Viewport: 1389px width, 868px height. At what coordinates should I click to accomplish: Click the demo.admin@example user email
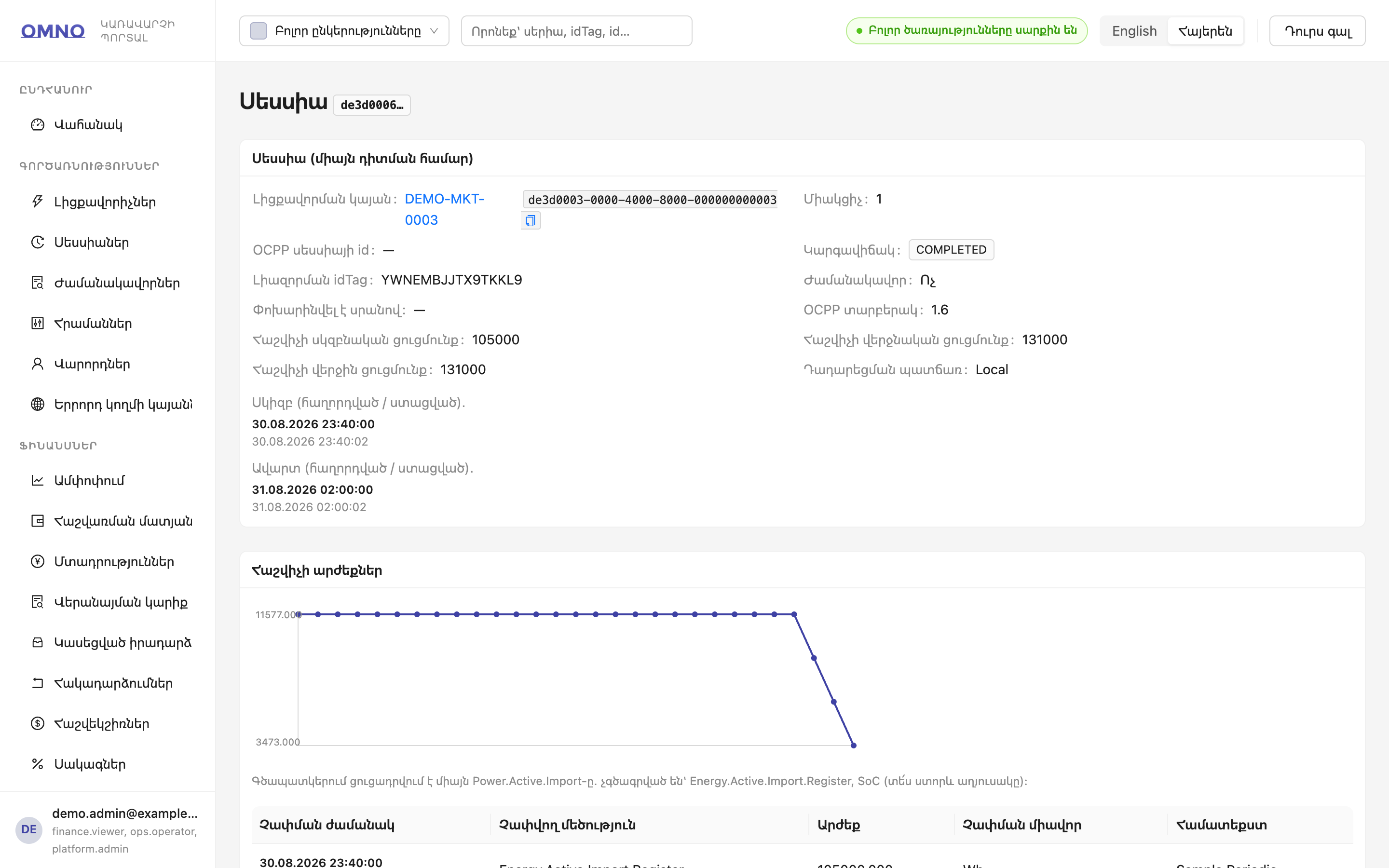click(124, 814)
